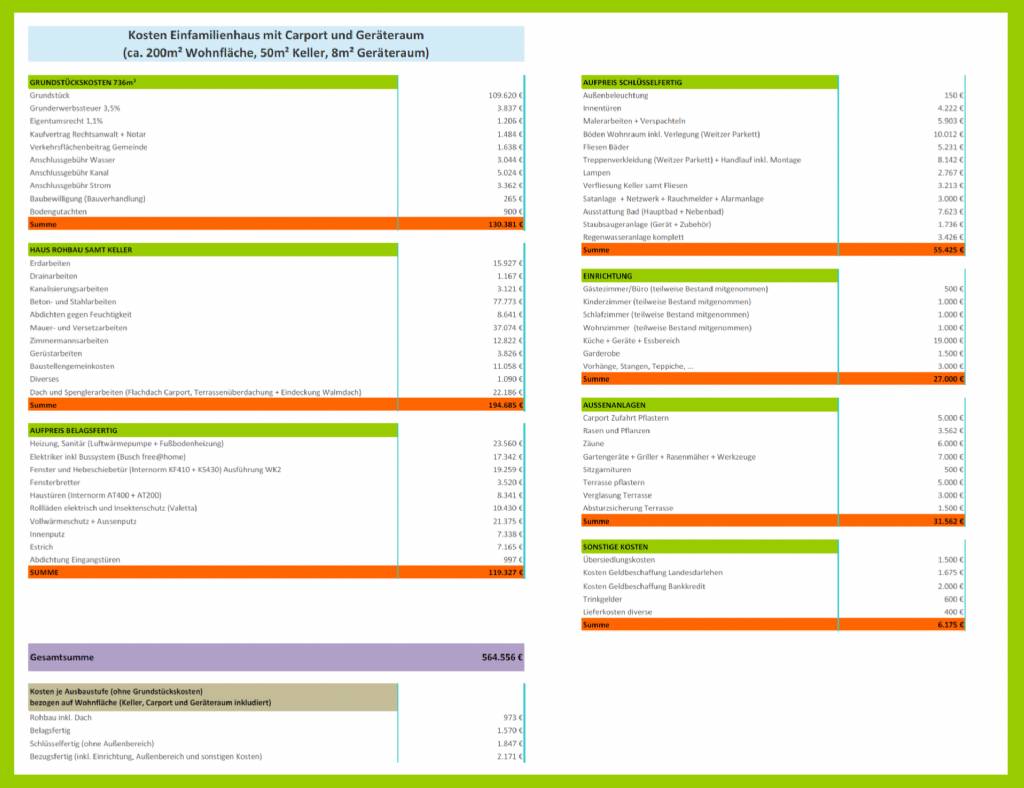
Task: Select the Fensterbretter row label
Action: click(55, 482)
